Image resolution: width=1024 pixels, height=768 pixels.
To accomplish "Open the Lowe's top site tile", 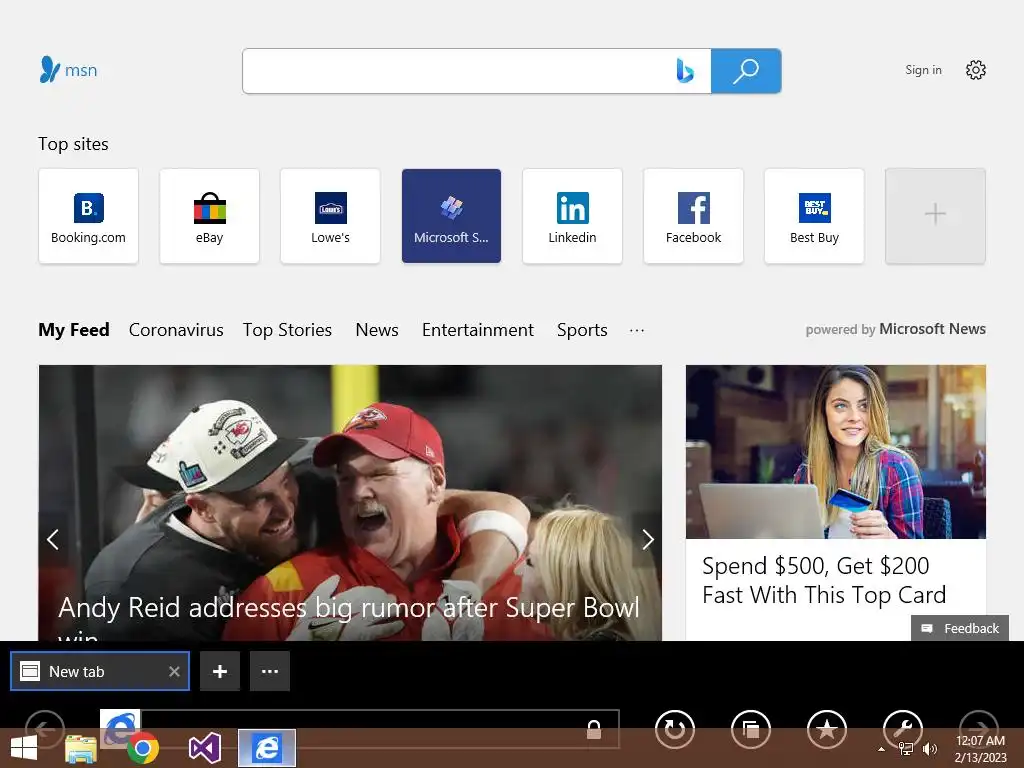I will (330, 216).
